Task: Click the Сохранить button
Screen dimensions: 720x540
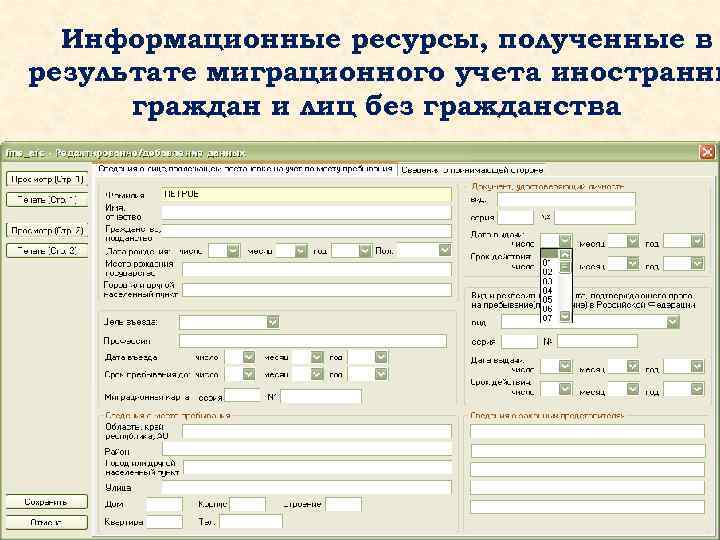Action: (x=47, y=502)
